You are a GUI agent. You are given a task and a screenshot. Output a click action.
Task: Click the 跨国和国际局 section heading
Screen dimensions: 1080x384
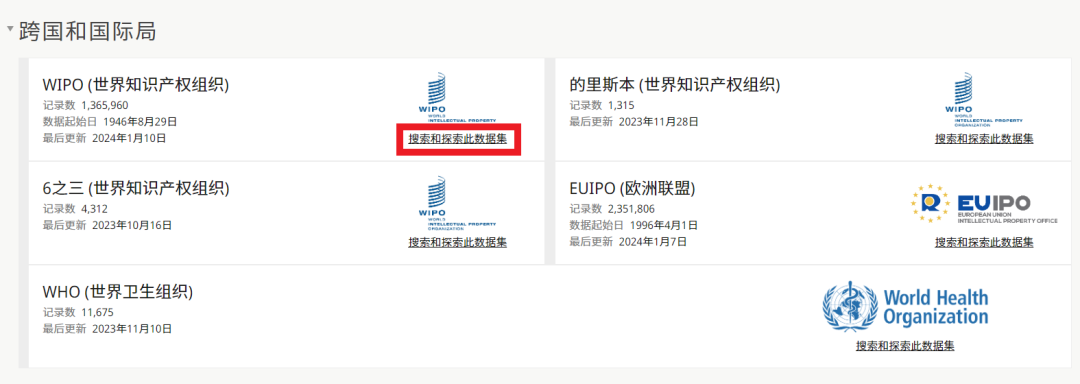pyautogui.click(x=87, y=31)
